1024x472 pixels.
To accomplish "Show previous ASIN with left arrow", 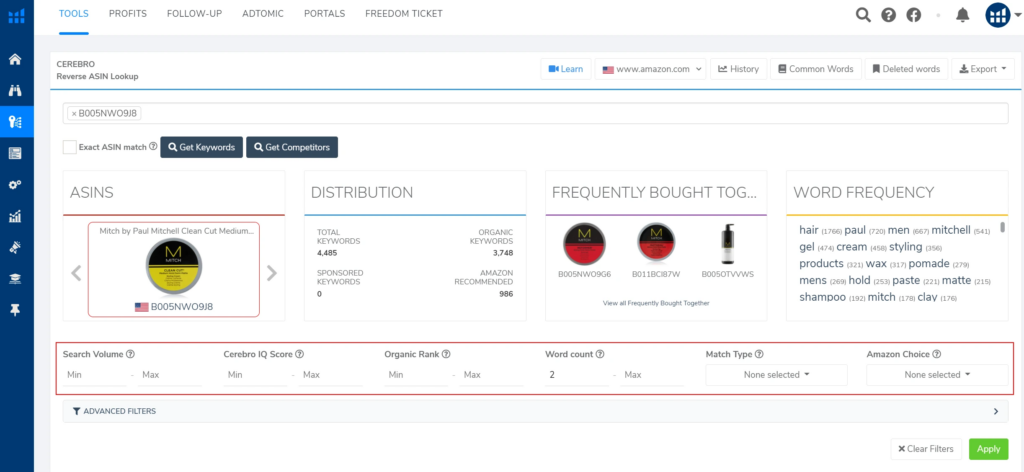I will 76,273.
